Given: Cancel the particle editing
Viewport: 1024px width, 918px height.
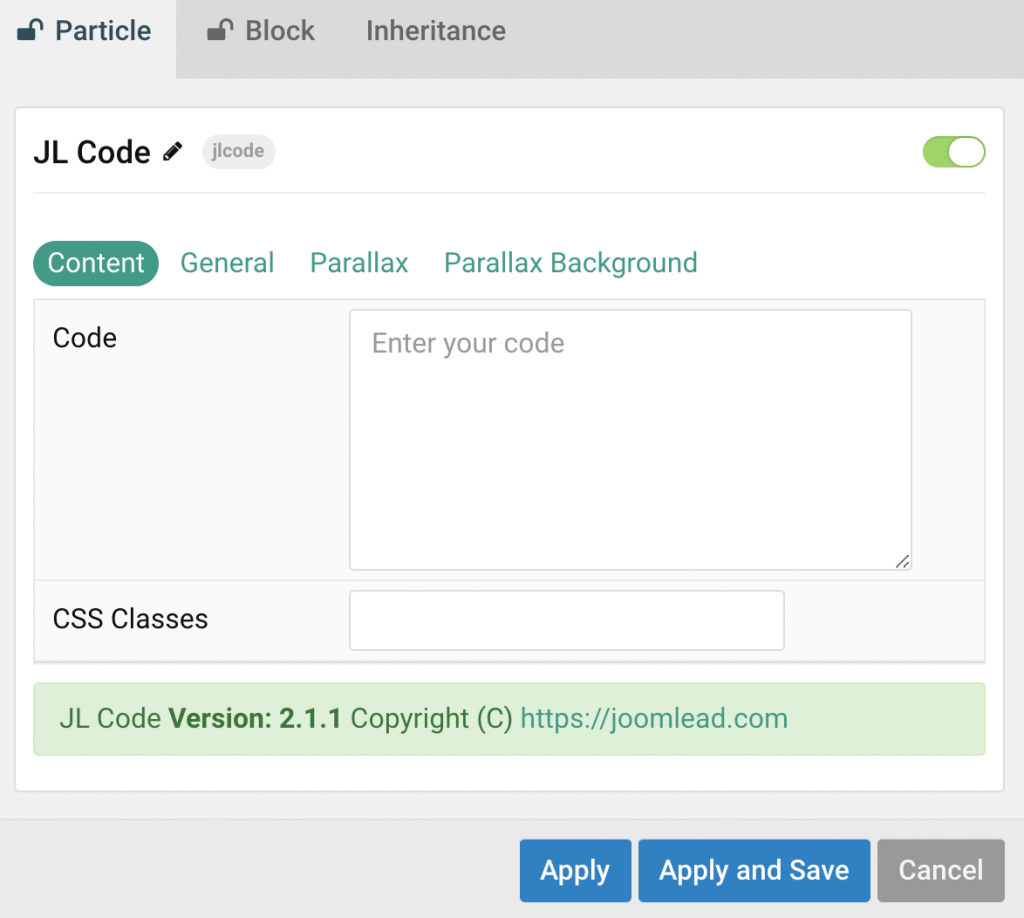Looking at the screenshot, I should click(x=940, y=870).
